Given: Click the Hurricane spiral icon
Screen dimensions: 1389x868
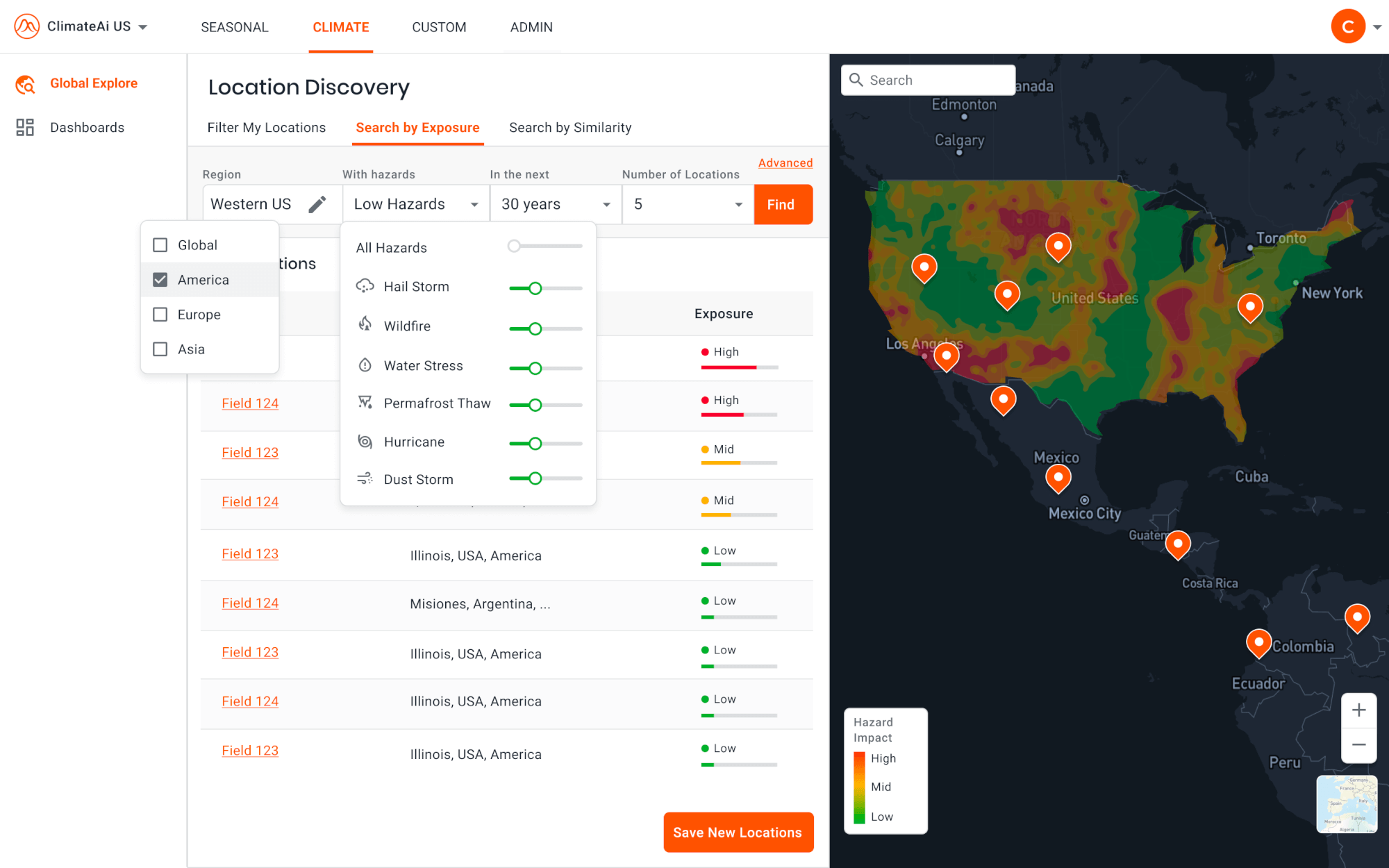Looking at the screenshot, I should click(365, 442).
